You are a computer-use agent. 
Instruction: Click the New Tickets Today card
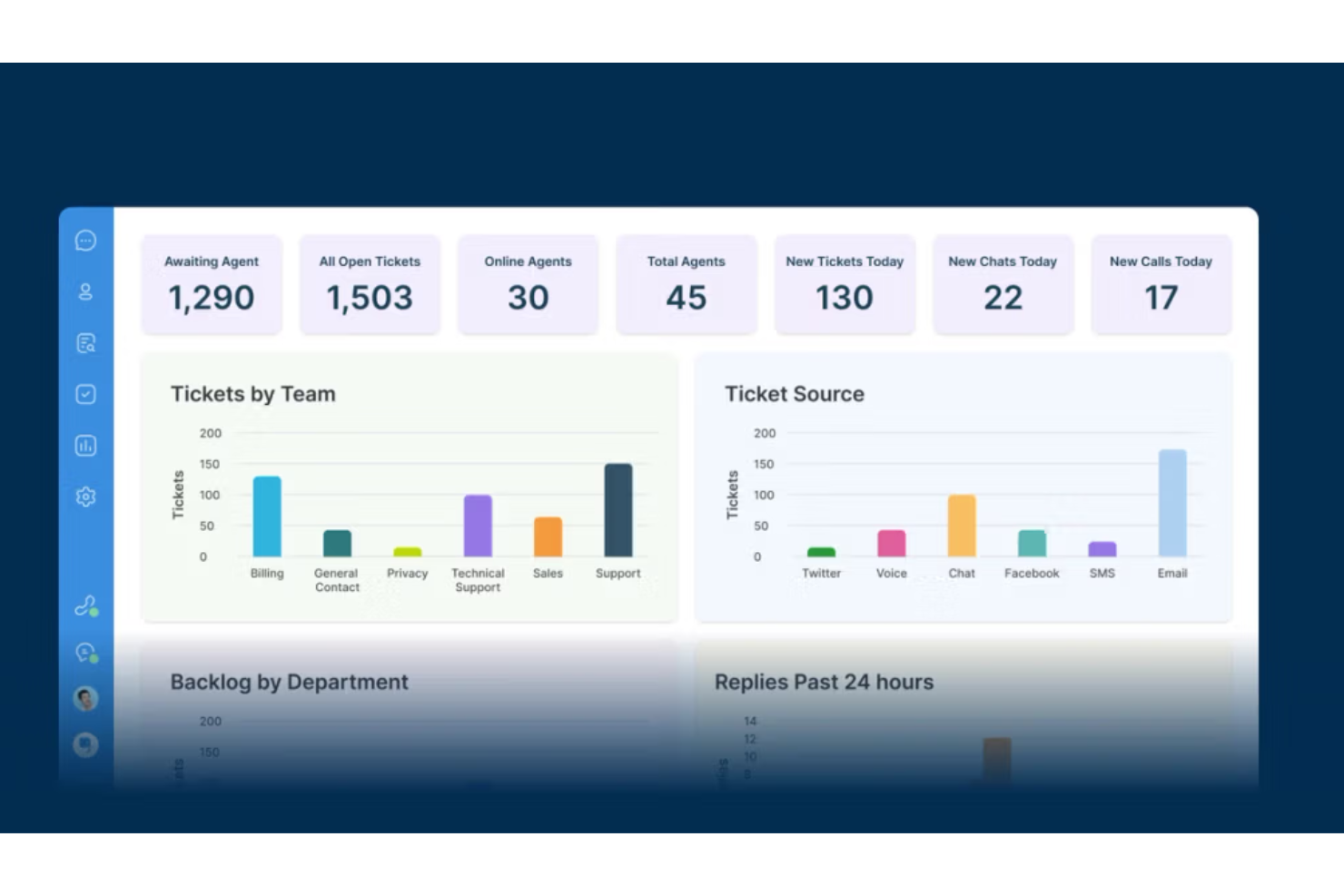tap(845, 284)
